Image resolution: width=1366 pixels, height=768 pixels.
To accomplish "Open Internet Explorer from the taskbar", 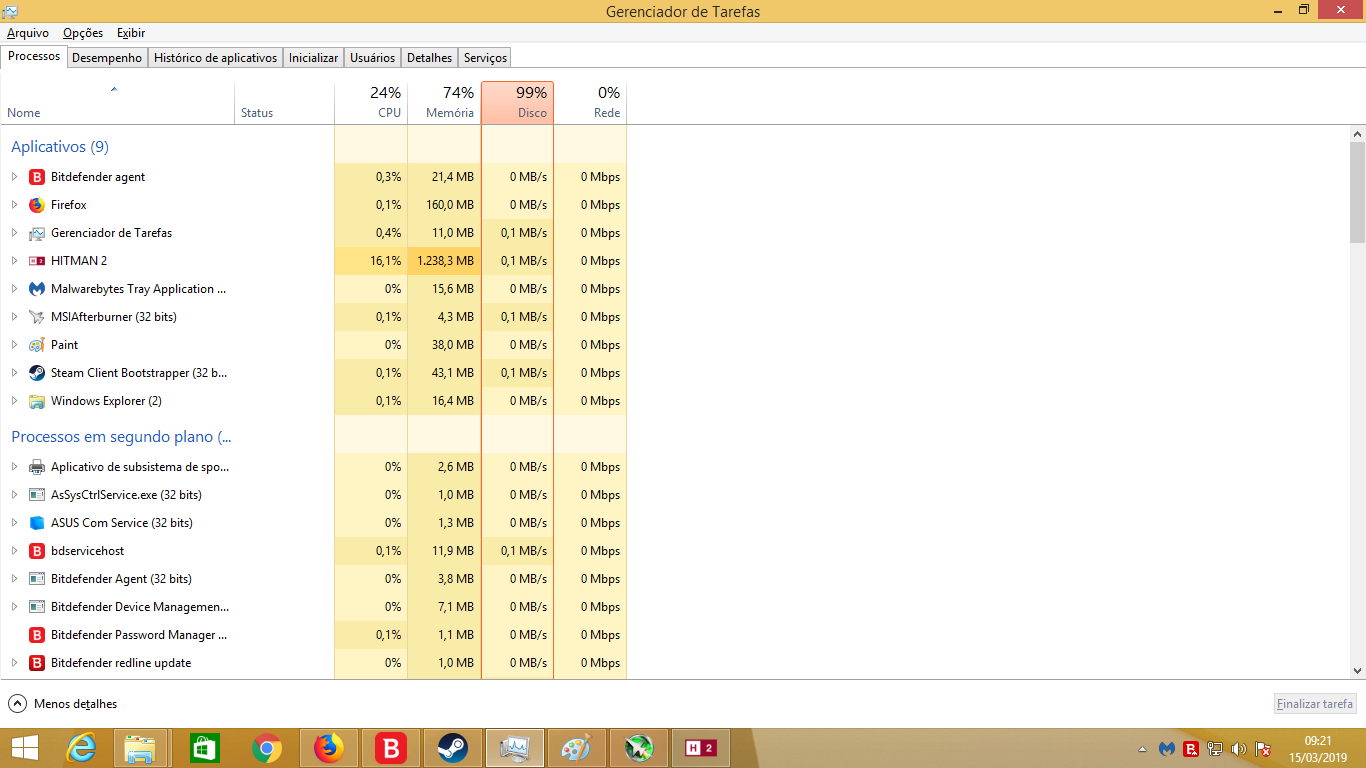I will pyautogui.click(x=82, y=748).
